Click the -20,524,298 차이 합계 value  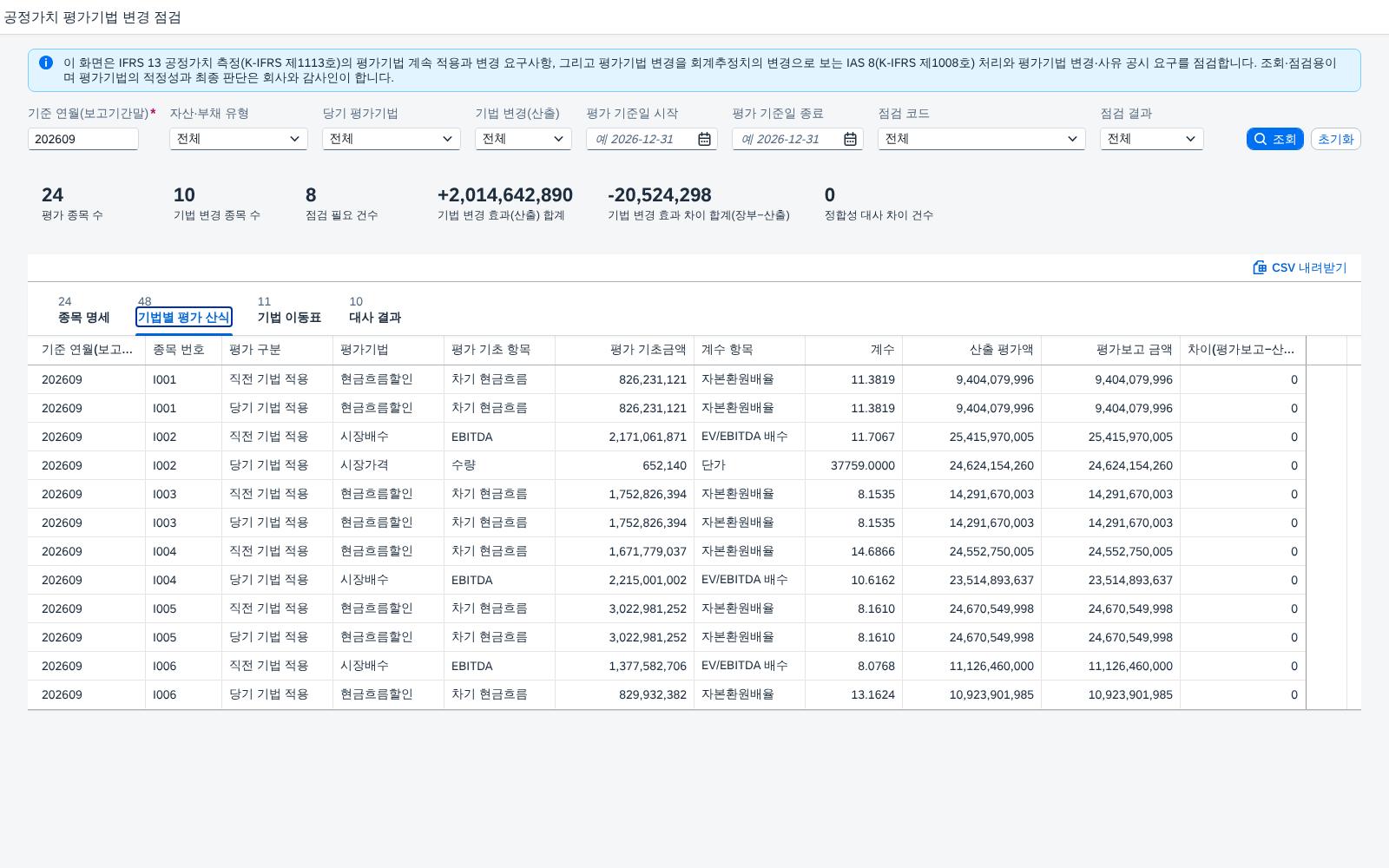pos(660,195)
